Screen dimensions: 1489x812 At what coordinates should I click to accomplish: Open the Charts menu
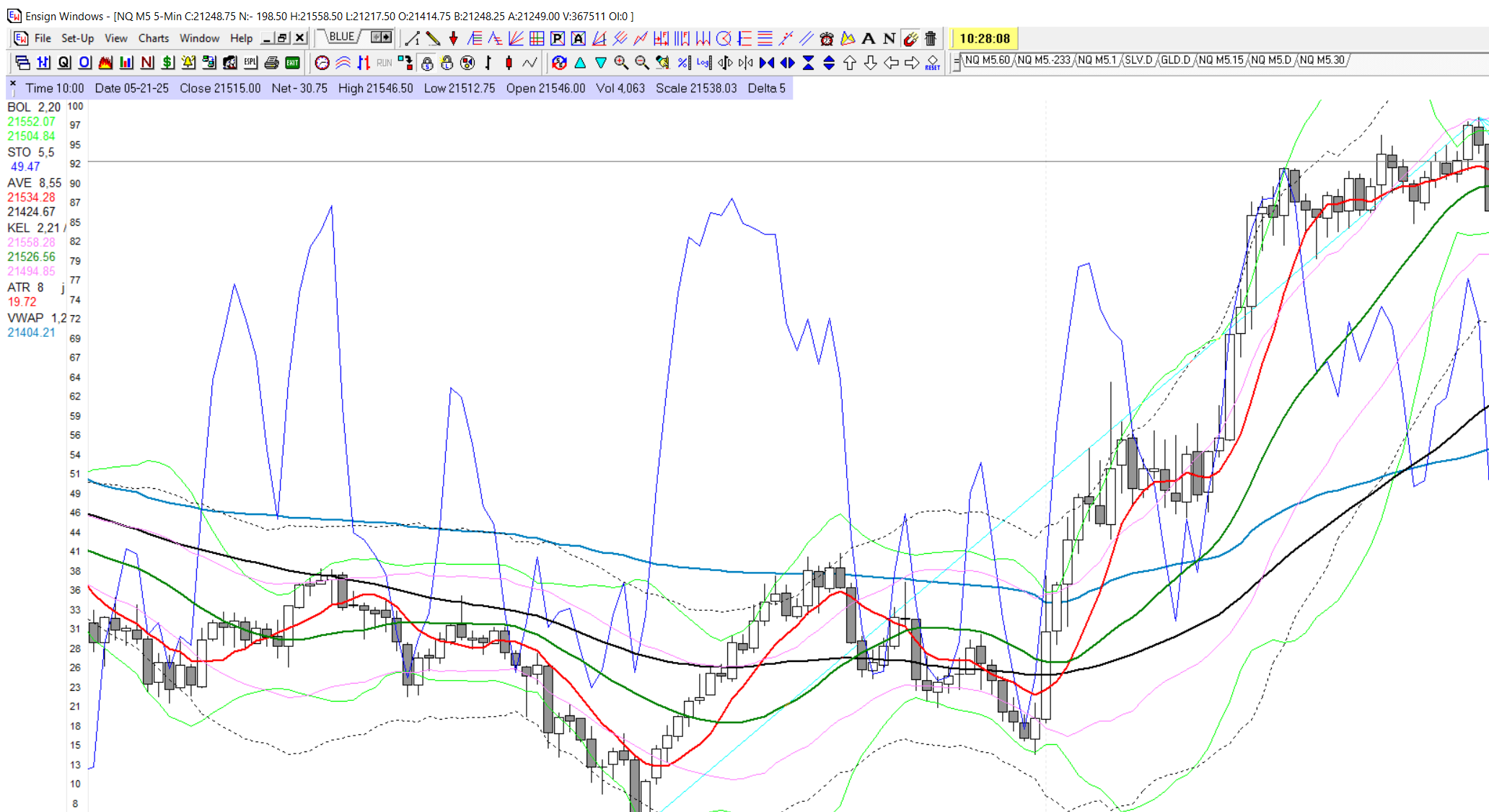pos(154,38)
